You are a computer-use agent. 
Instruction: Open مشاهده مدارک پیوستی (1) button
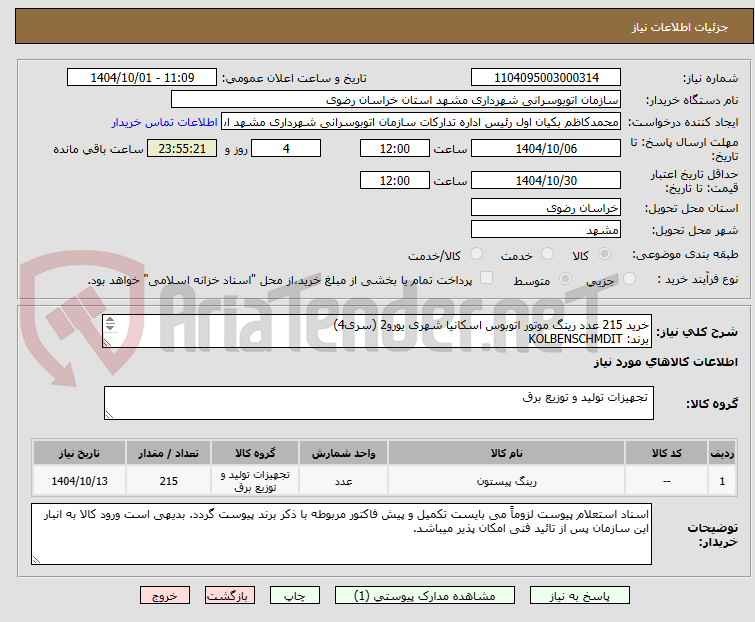424,596
